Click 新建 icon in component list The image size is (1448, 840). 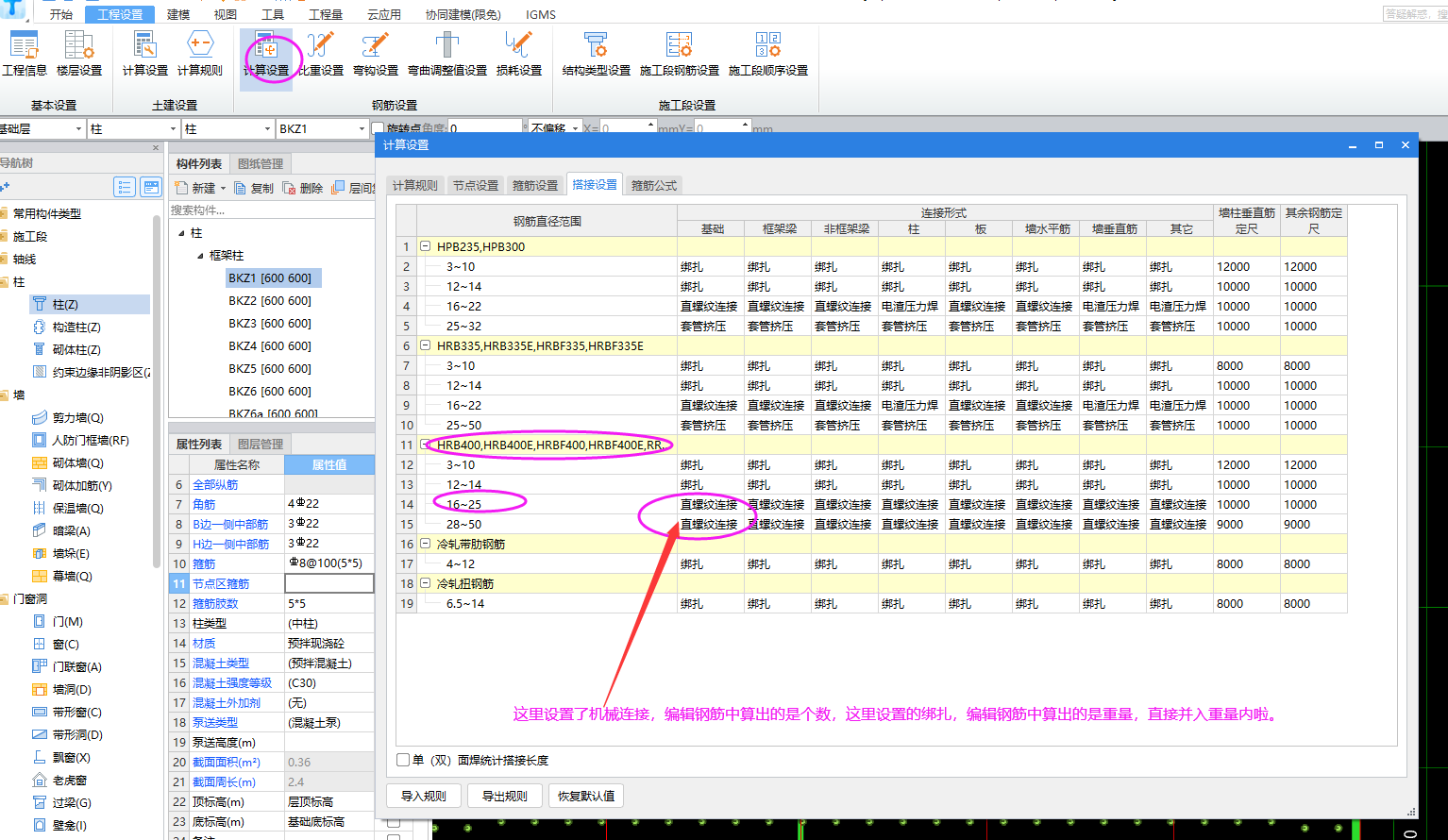182,188
